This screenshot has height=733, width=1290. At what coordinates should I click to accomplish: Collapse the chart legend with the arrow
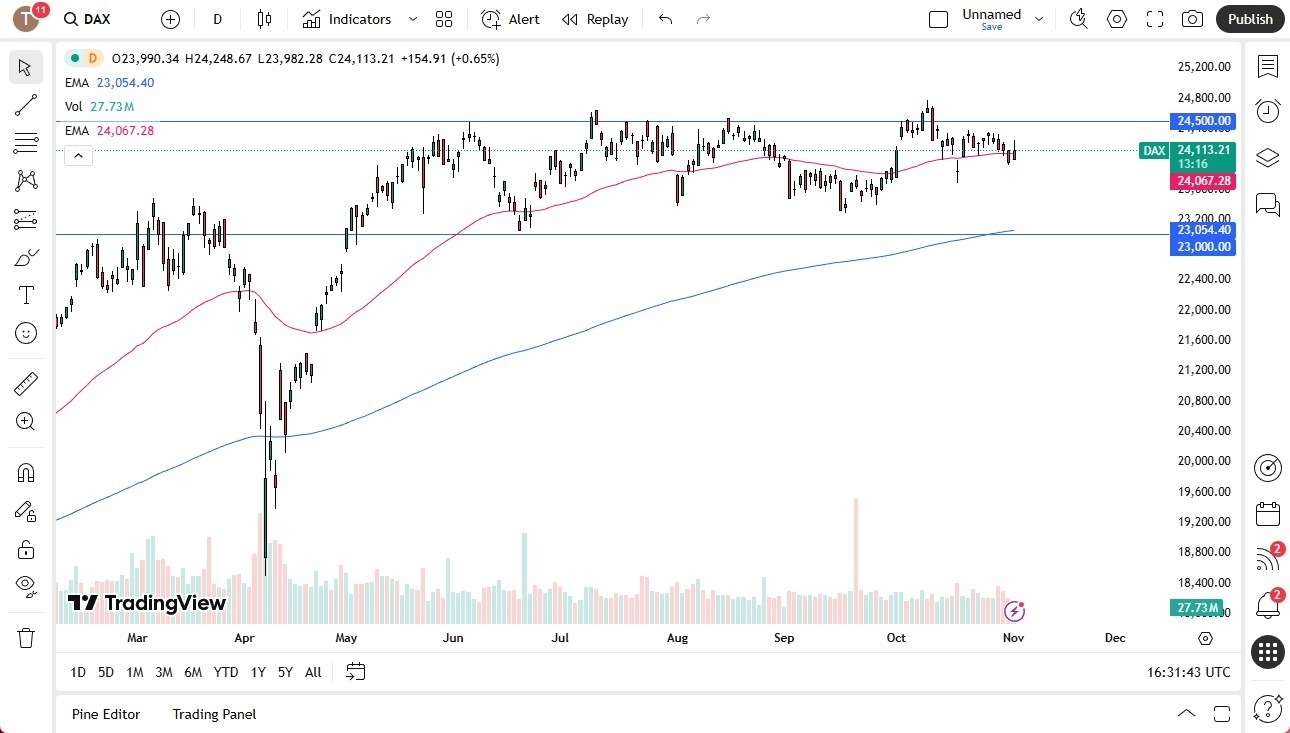tap(78, 155)
